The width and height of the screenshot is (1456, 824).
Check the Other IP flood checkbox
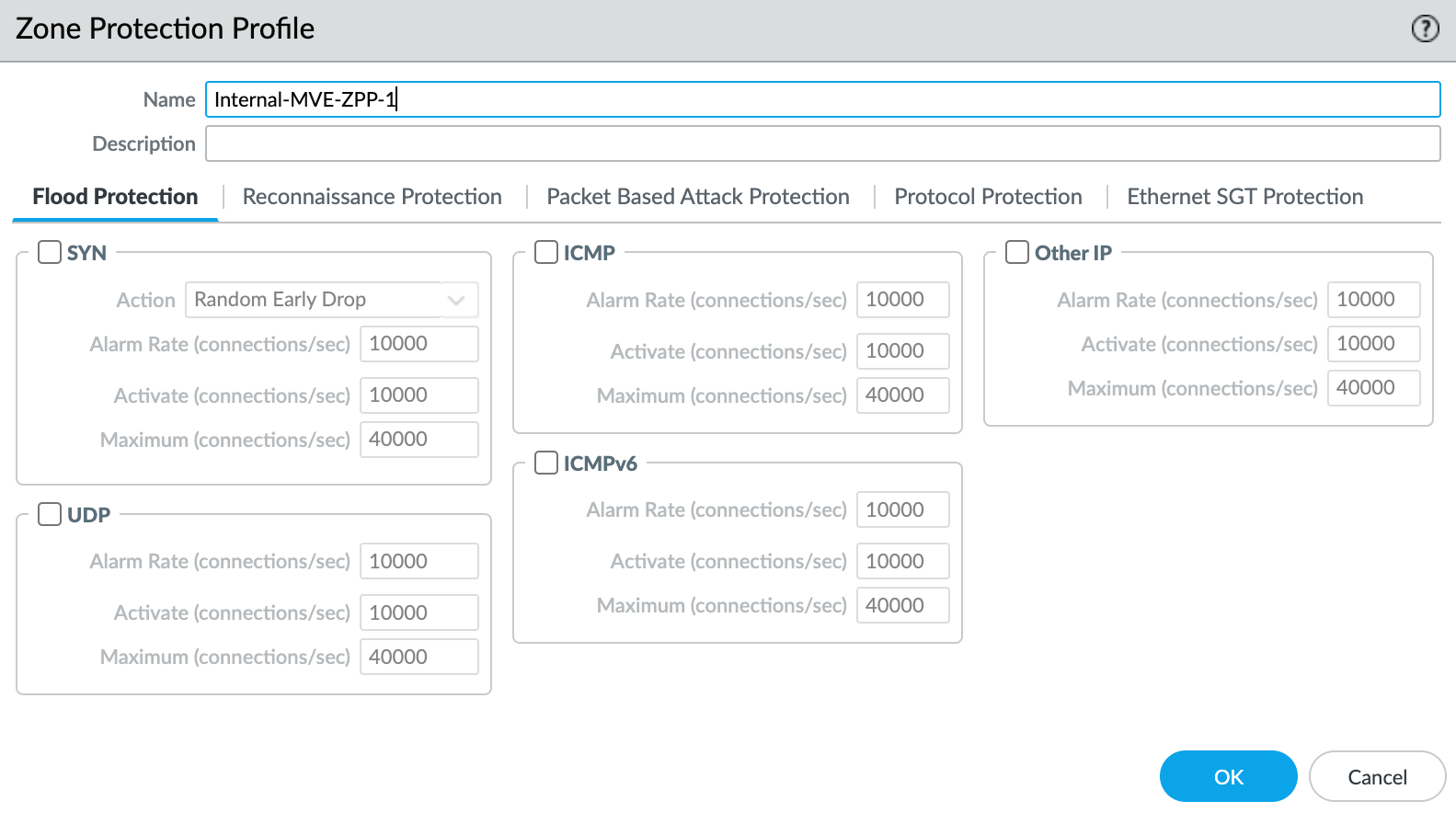tap(1017, 252)
